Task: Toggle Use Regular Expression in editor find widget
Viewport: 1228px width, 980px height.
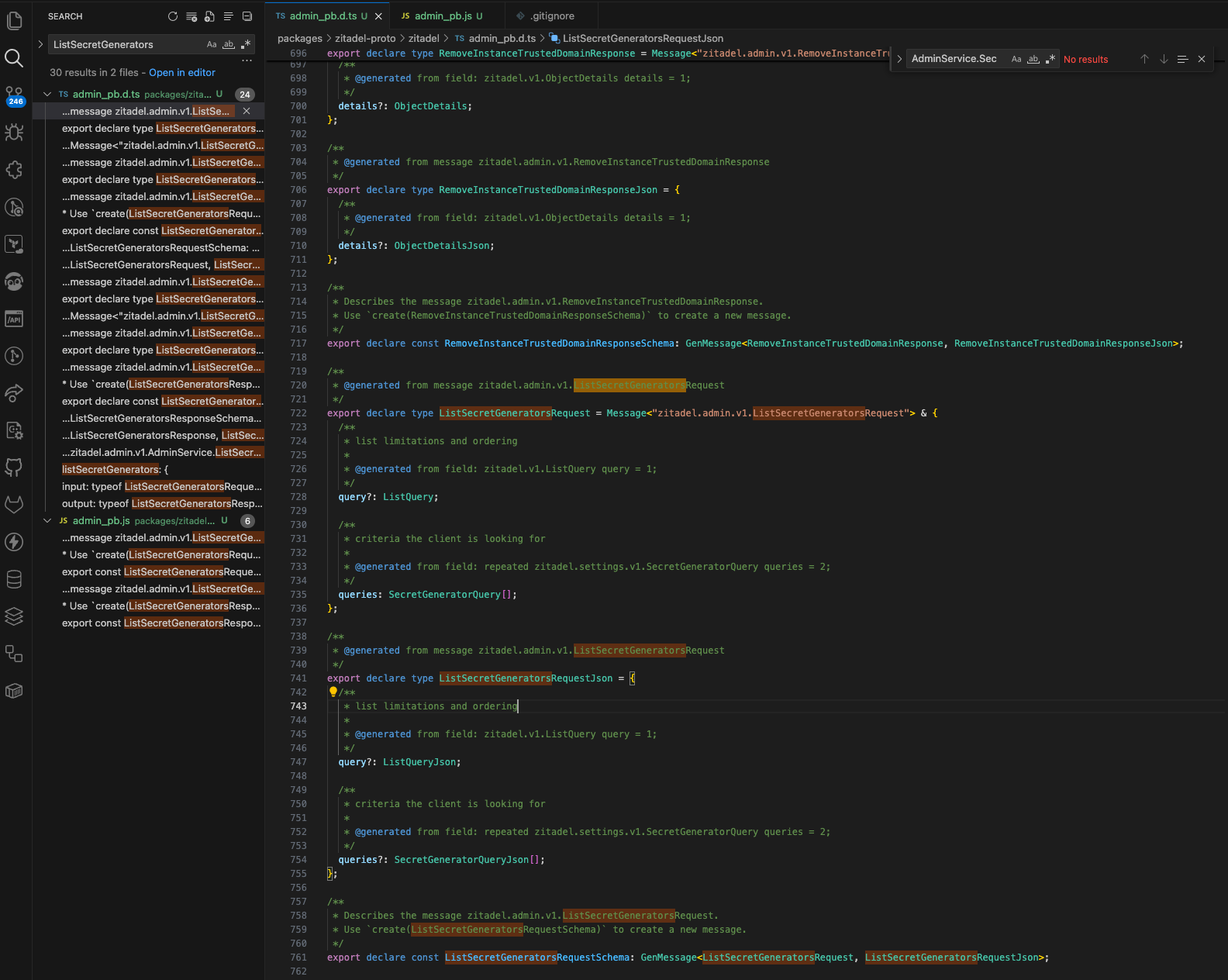Action: pyautogui.click(x=1050, y=59)
